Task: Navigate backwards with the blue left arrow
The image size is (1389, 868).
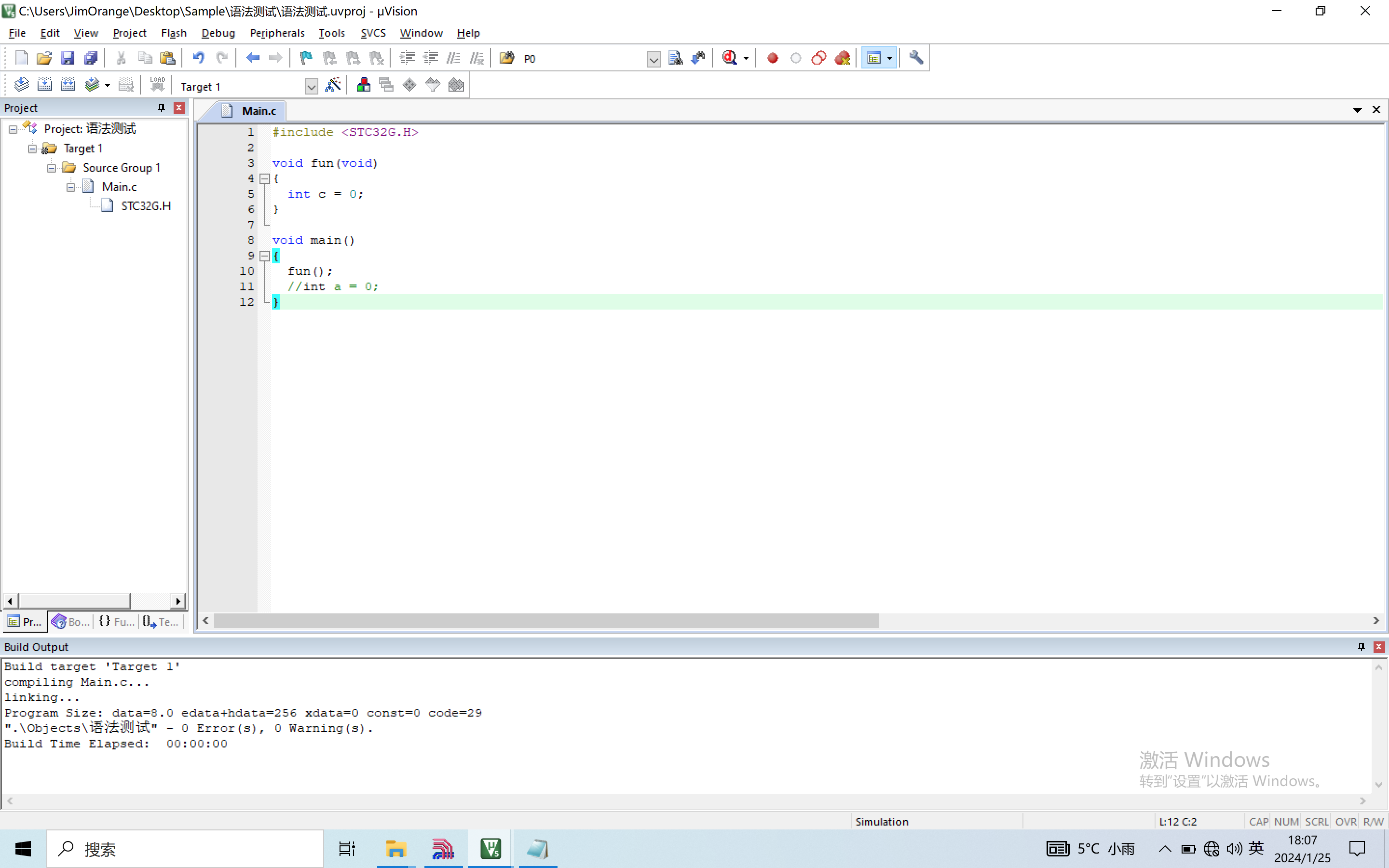Action: 253,58
